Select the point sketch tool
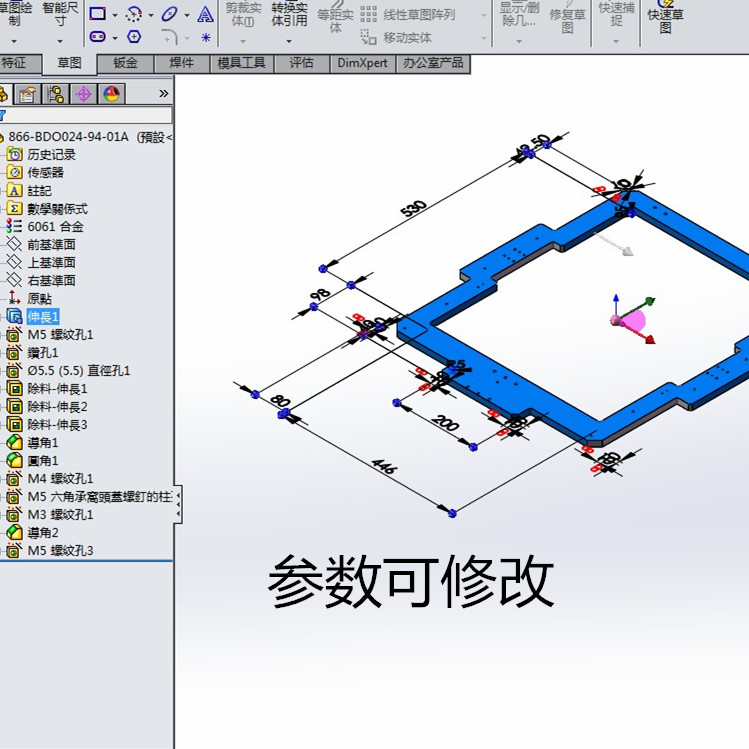749x749 pixels. click(x=206, y=37)
